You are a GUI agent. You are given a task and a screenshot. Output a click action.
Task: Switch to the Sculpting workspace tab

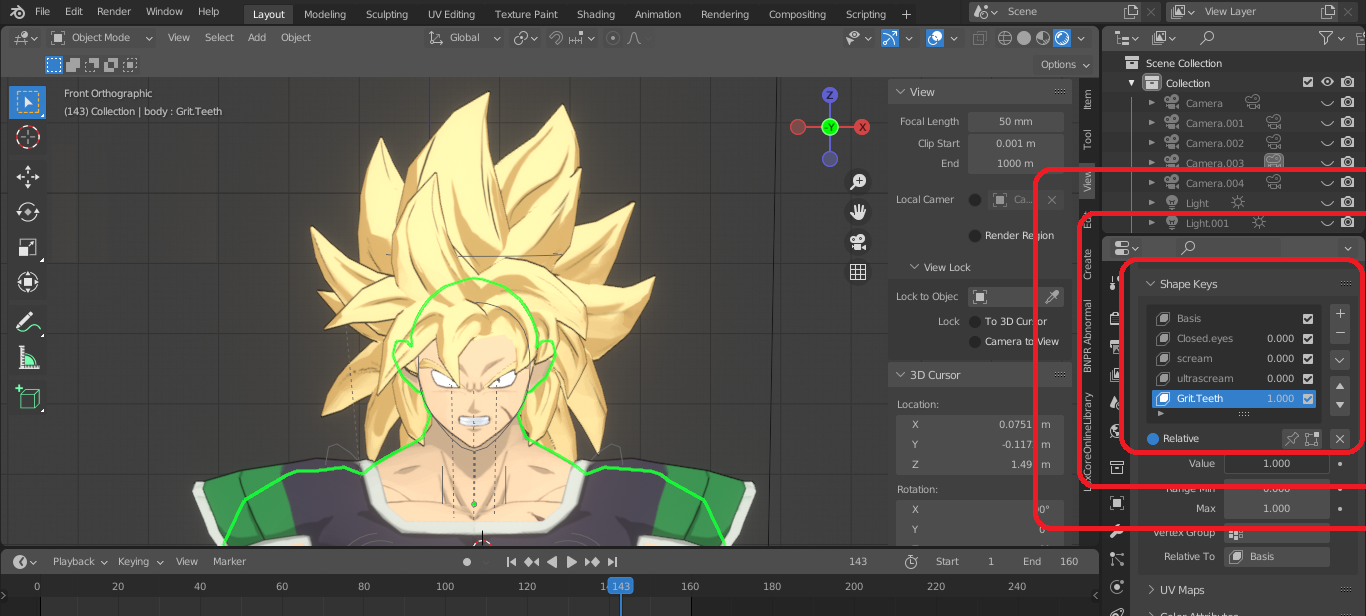pyautogui.click(x=387, y=14)
